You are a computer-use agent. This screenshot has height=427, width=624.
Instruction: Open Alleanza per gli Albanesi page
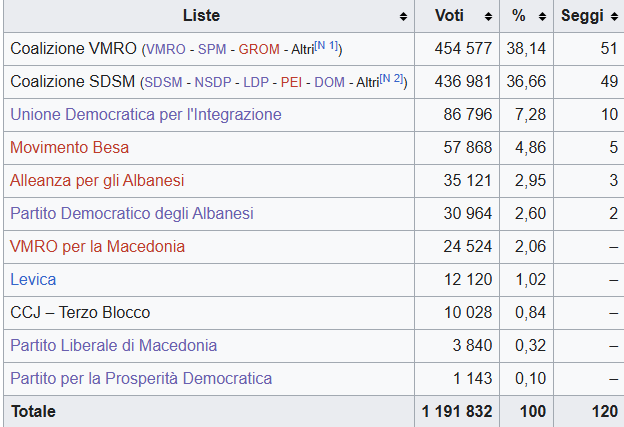pyautogui.click(x=97, y=181)
